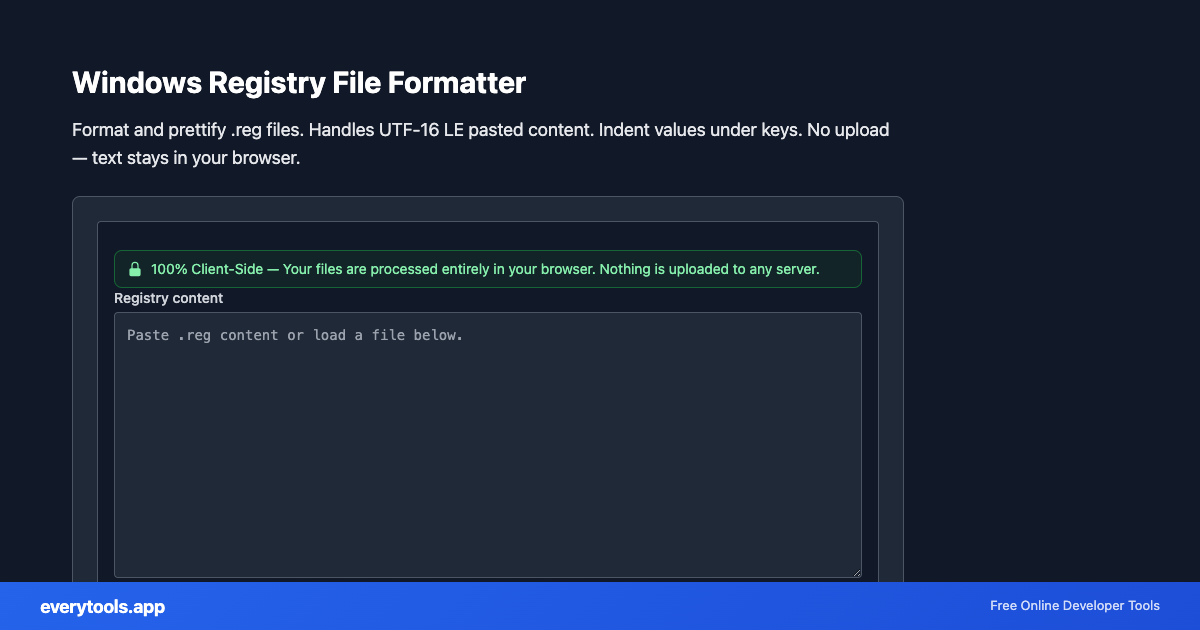Click the 'Windows Registry File Formatter' page heading
The height and width of the screenshot is (630, 1200).
(x=298, y=83)
